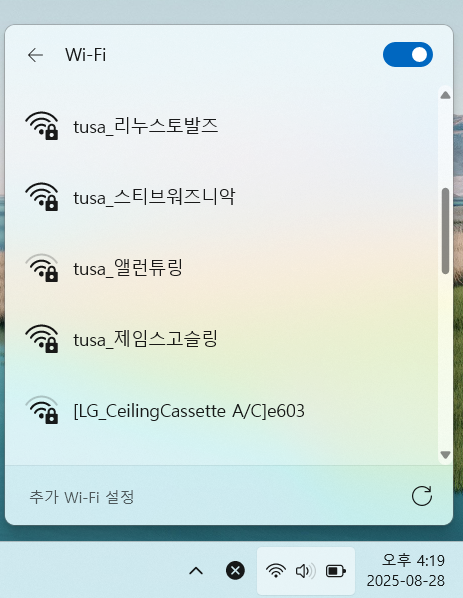Click the network list scrollbar thumb
This screenshot has width=463, height=598.
(x=445, y=231)
